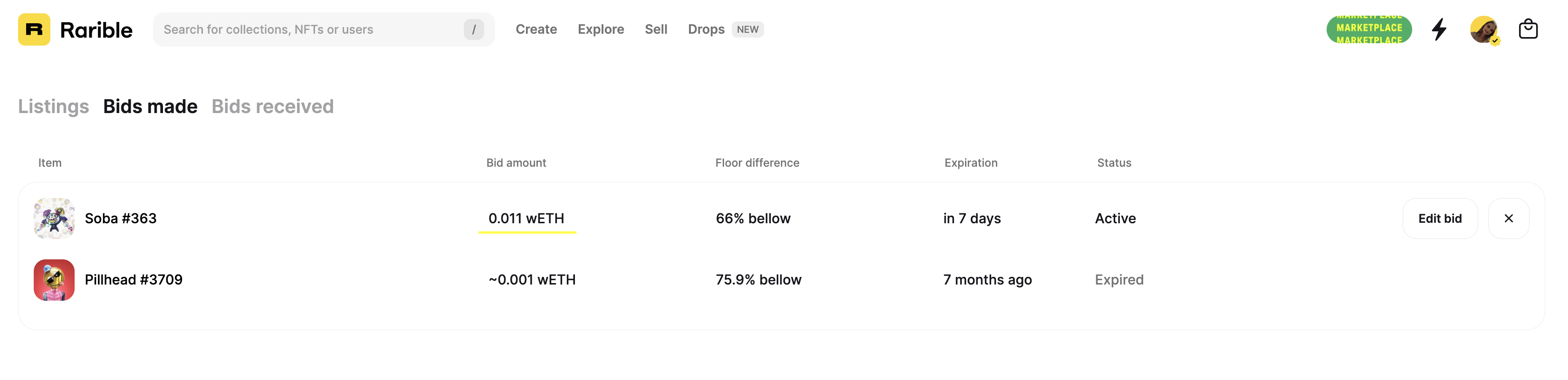
Task: Select the Bids made tab
Action: pyautogui.click(x=150, y=106)
